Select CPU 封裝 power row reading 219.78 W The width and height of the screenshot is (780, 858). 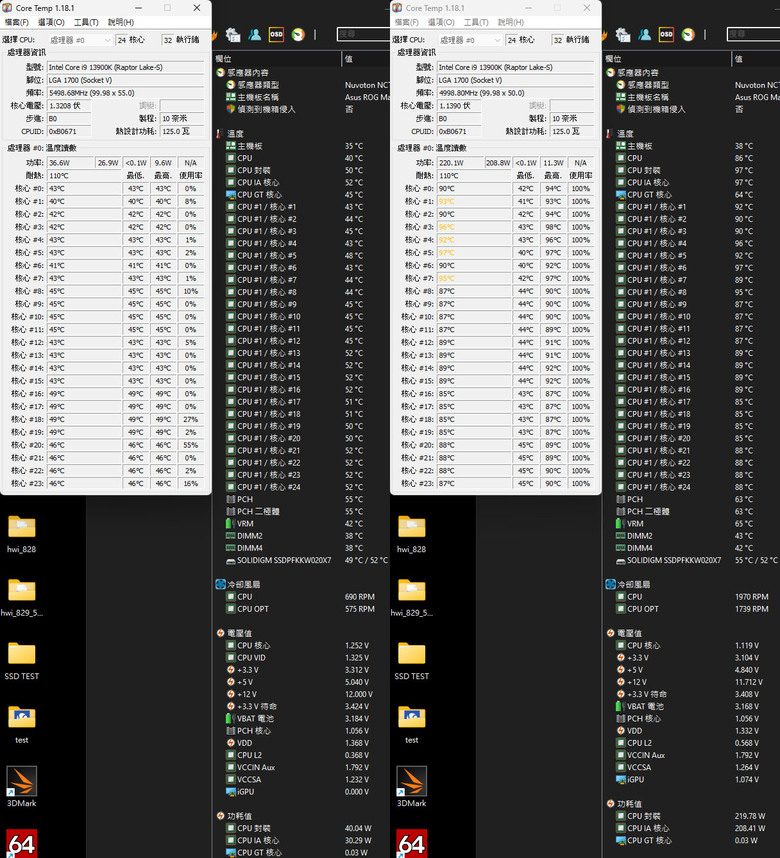pyautogui.click(x=691, y=816)
